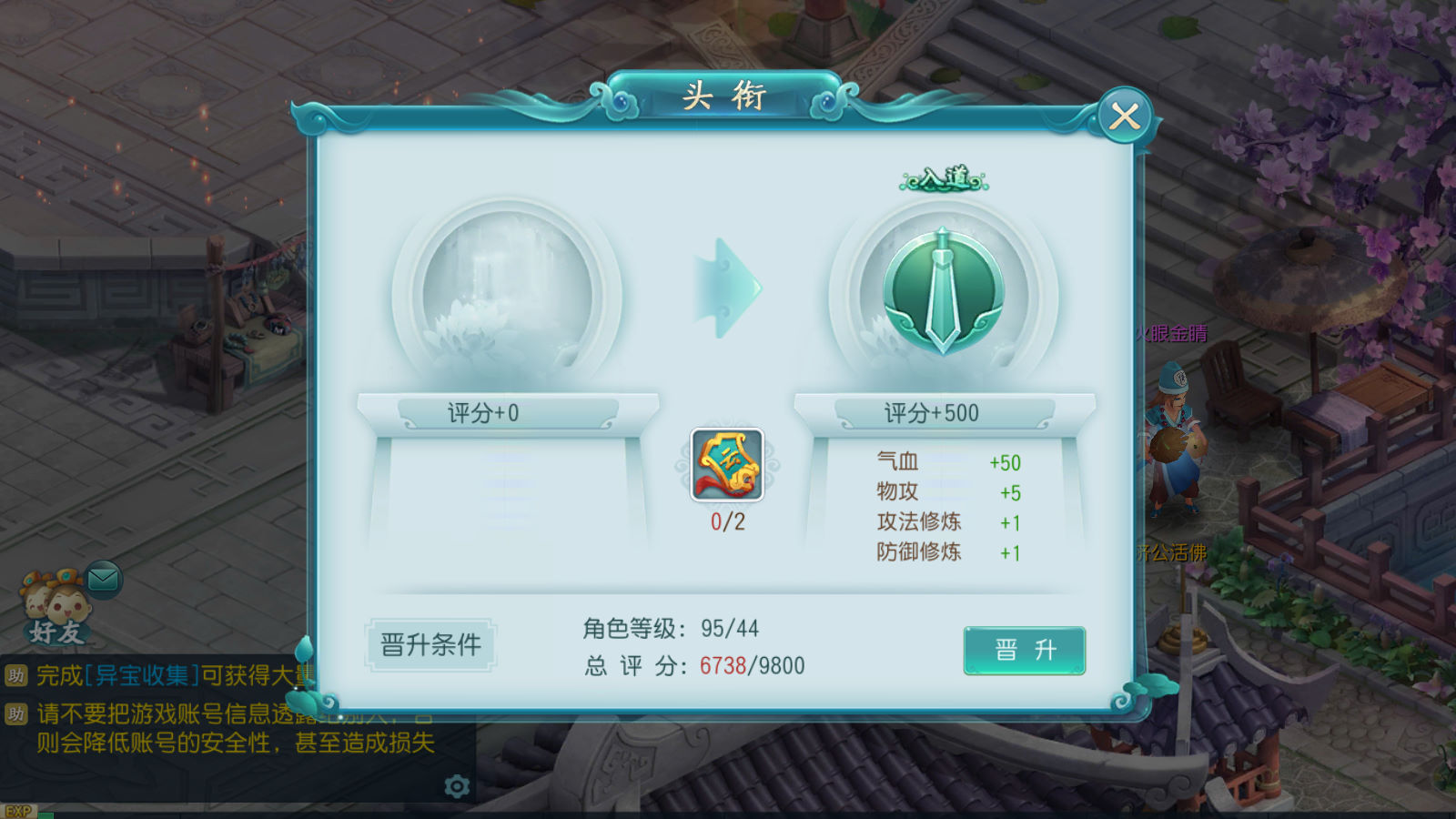Click the EXP progress bar
The width and height of the screenshot is (1456, 819).
pyautogui.click(x=728, y=813)
